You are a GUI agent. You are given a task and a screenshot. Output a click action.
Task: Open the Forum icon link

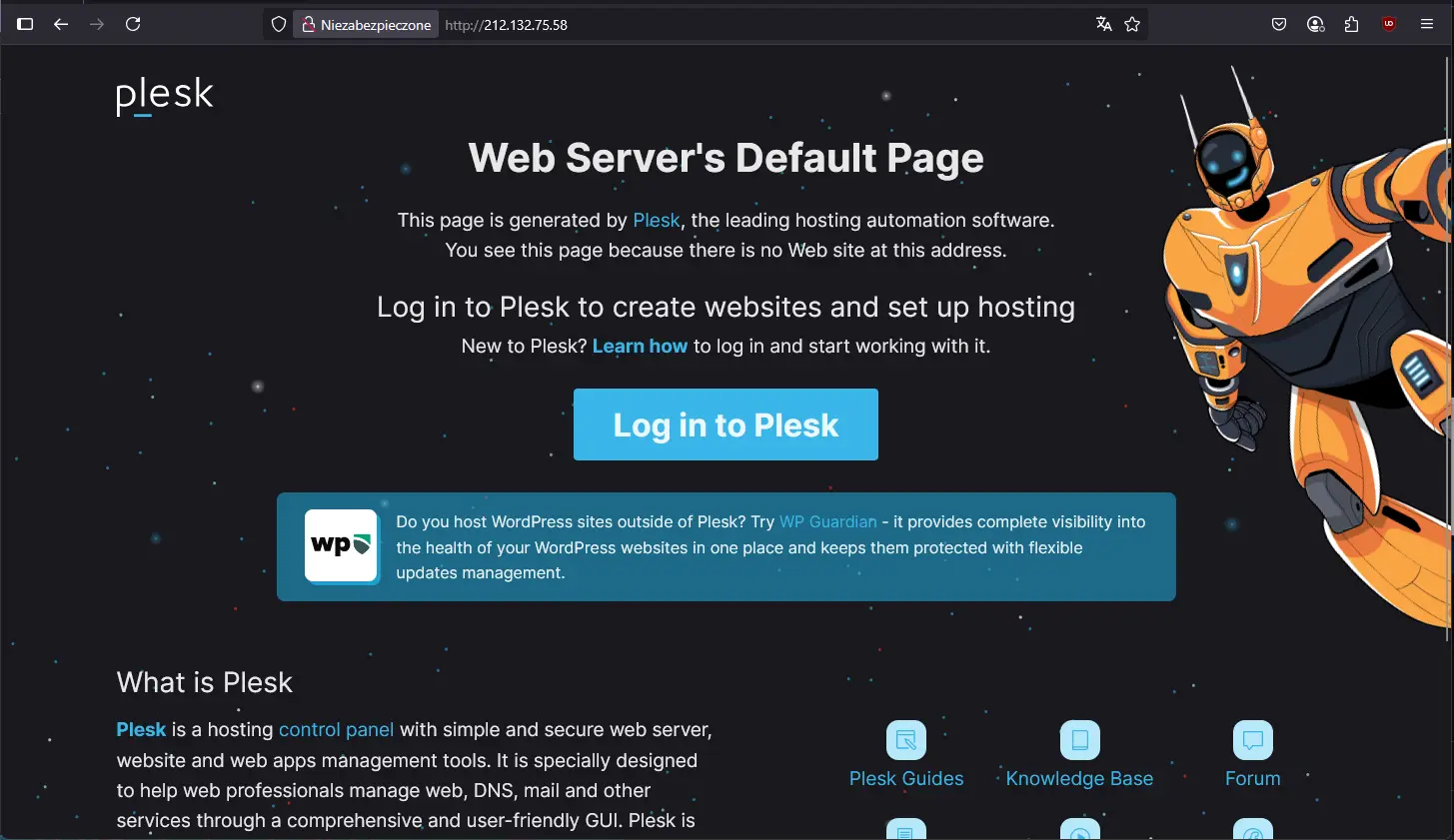pos(1252,740)
